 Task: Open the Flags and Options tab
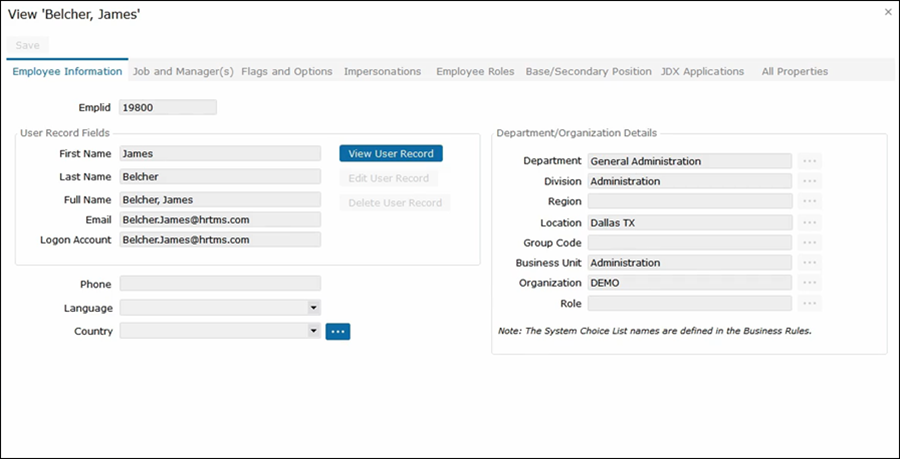click(x=287, y=72)
